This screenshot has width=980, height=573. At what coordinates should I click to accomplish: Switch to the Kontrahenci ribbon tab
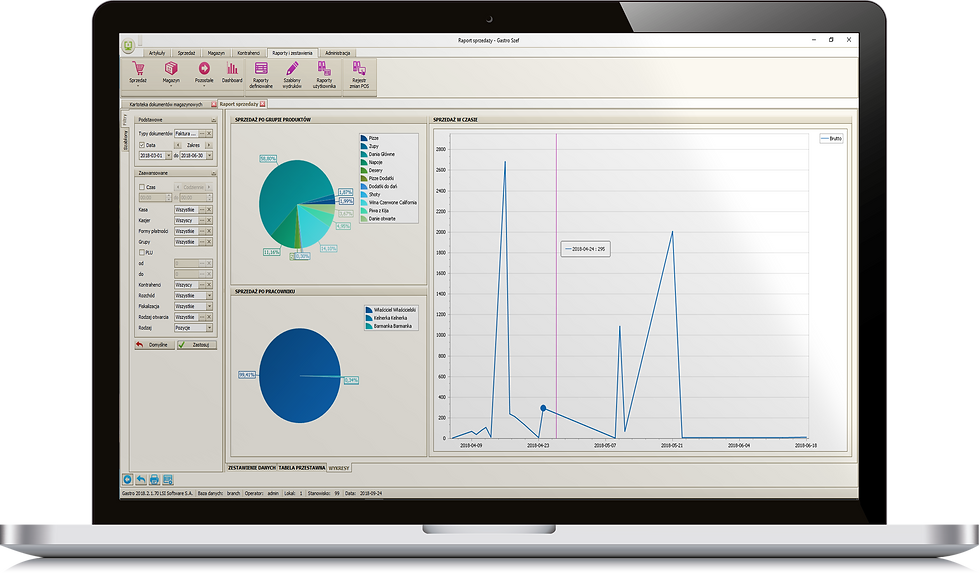coord(248,53)
